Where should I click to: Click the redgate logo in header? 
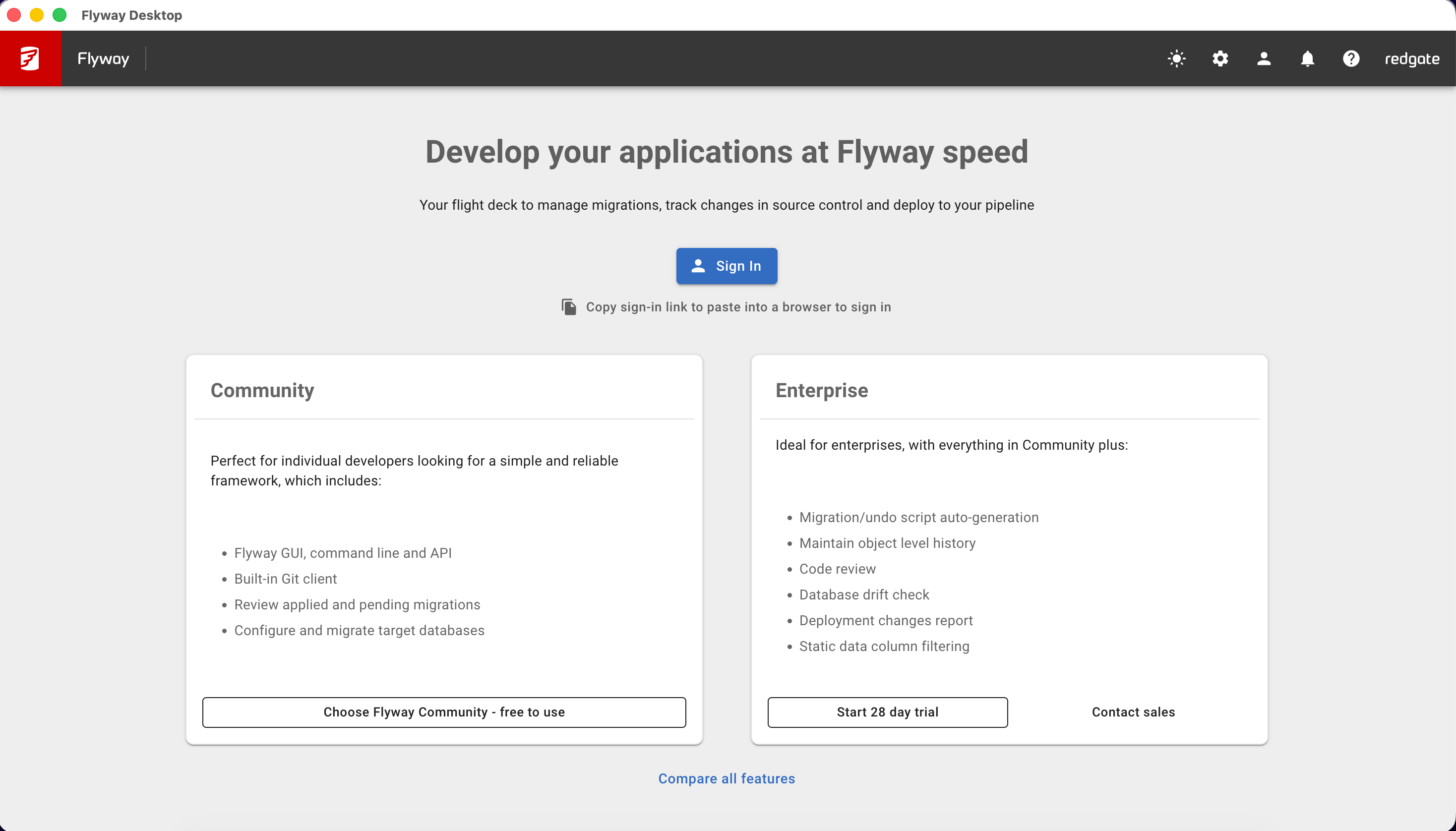click(x=1412, y=59)
